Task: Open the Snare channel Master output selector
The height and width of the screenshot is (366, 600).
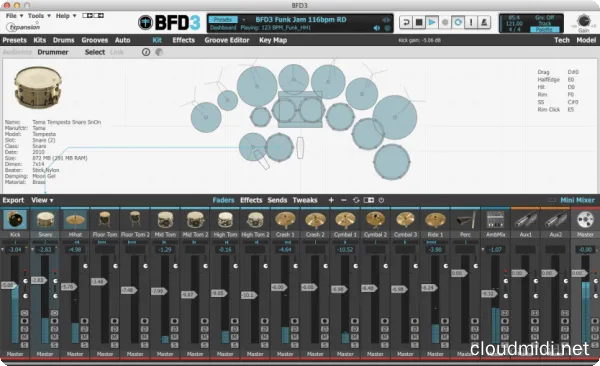Action: (45, 354)
